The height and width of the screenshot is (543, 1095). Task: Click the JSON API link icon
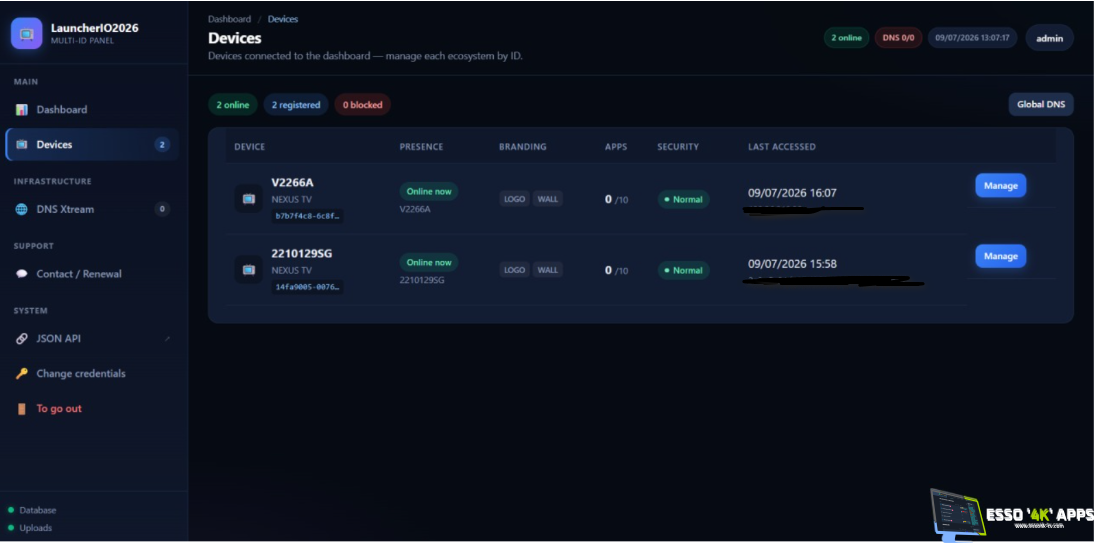[x=22, y=339]
